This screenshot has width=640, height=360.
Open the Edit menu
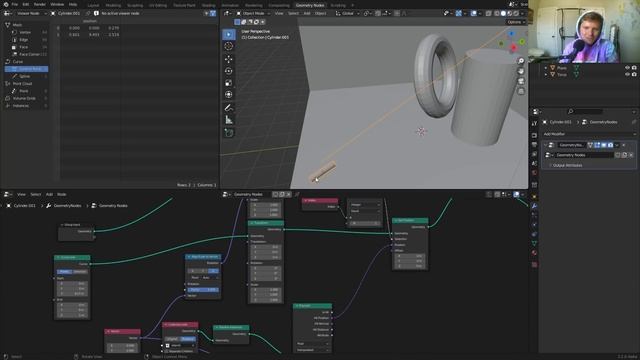click(x=26, y=4)
